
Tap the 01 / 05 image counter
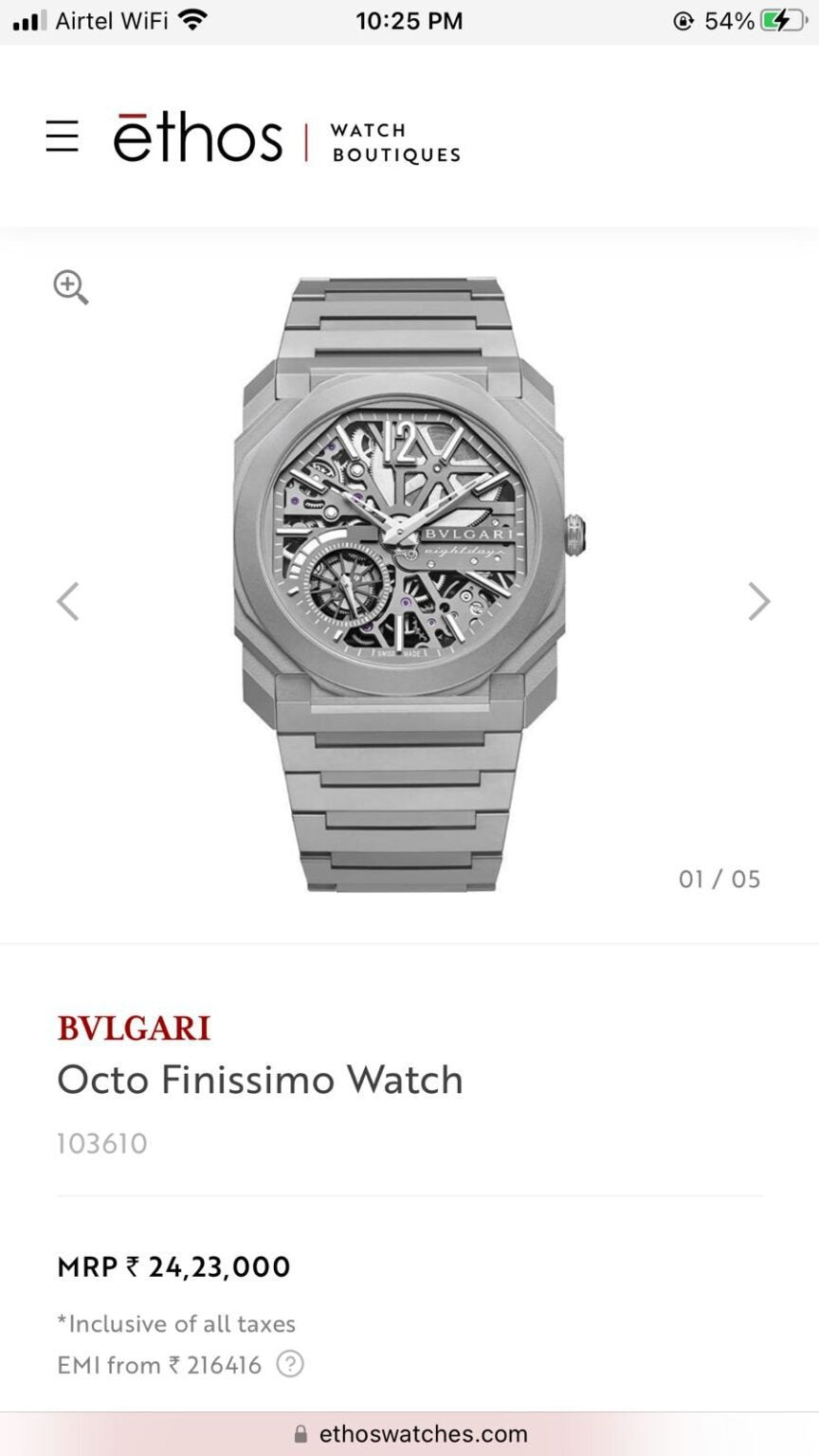719,879
